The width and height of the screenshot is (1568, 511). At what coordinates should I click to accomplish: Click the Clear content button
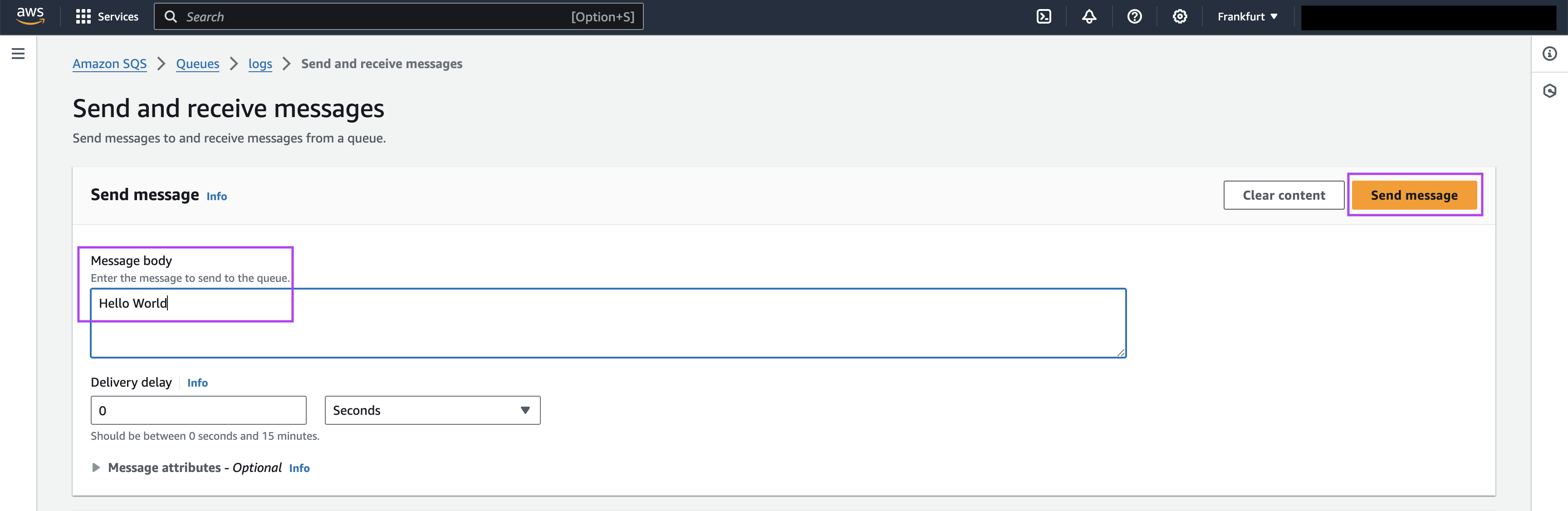(x=1283, y=195)
